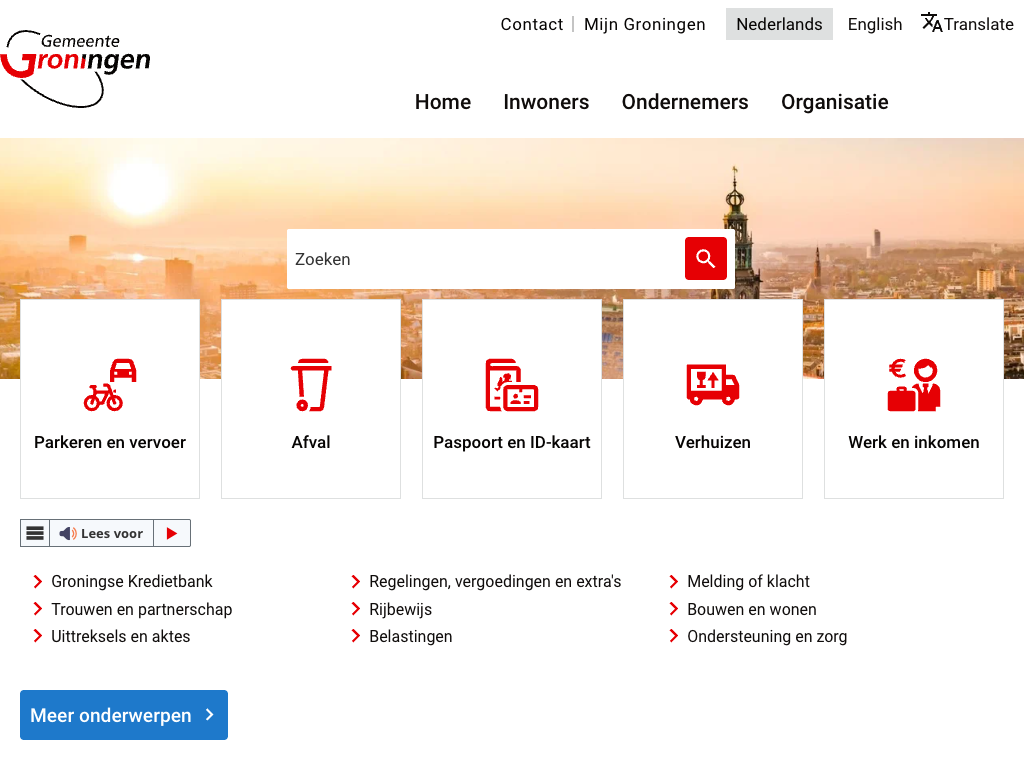Follow the Groningse Kredietbank link

(x=132, y=581)
